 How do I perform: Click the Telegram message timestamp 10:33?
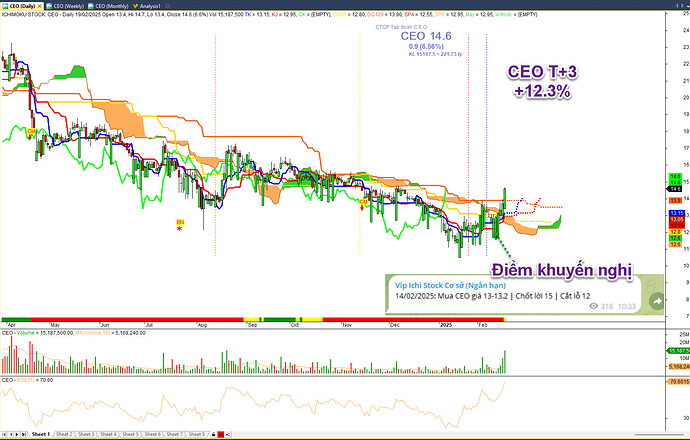pos(626,306)
